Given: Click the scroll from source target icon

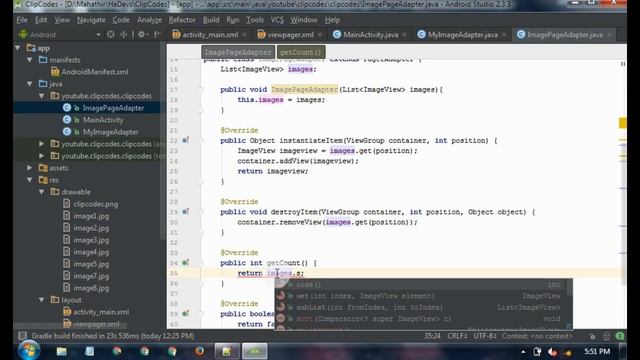Looking at the screenshot, I should click(x=111, y=35).
